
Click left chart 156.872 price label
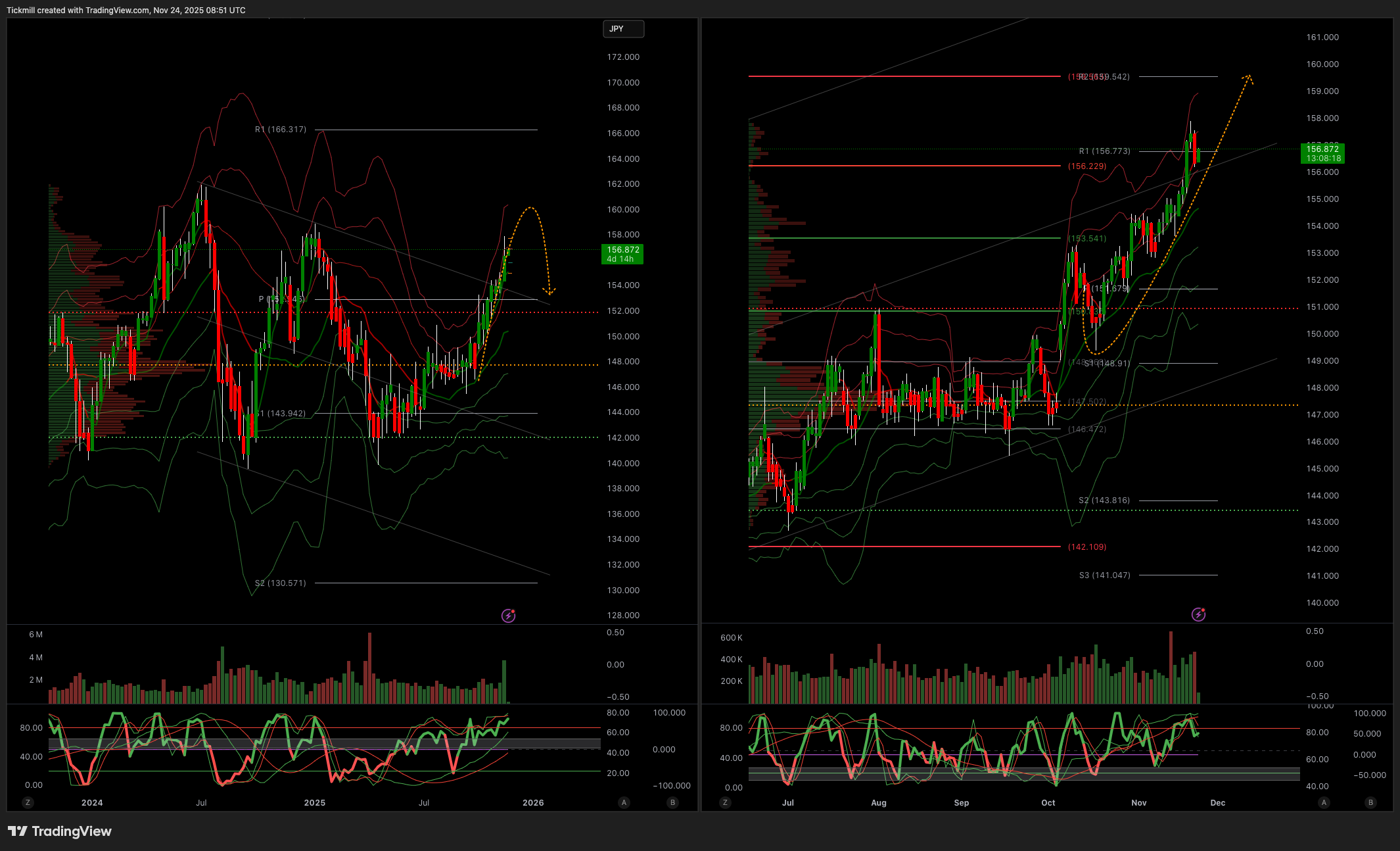coord(622,254)
